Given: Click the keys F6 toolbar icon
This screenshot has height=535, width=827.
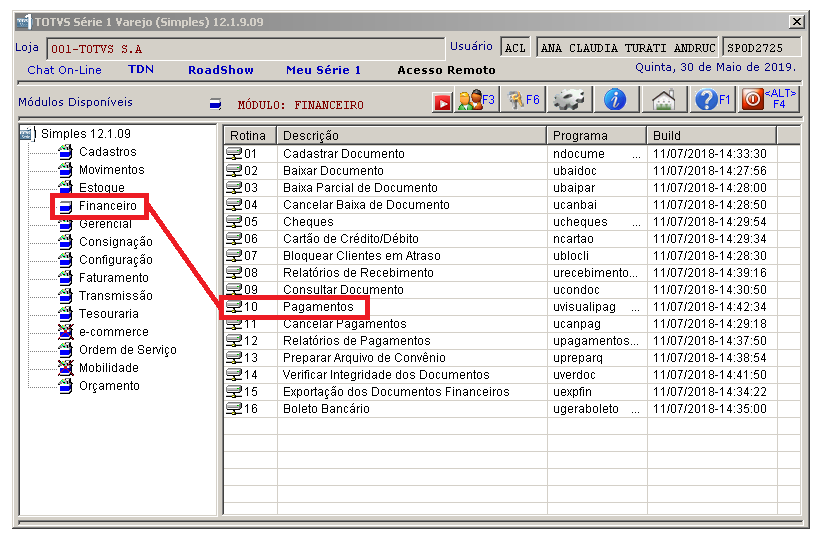Looking at the screenshot, I should (x=523, y=100).
